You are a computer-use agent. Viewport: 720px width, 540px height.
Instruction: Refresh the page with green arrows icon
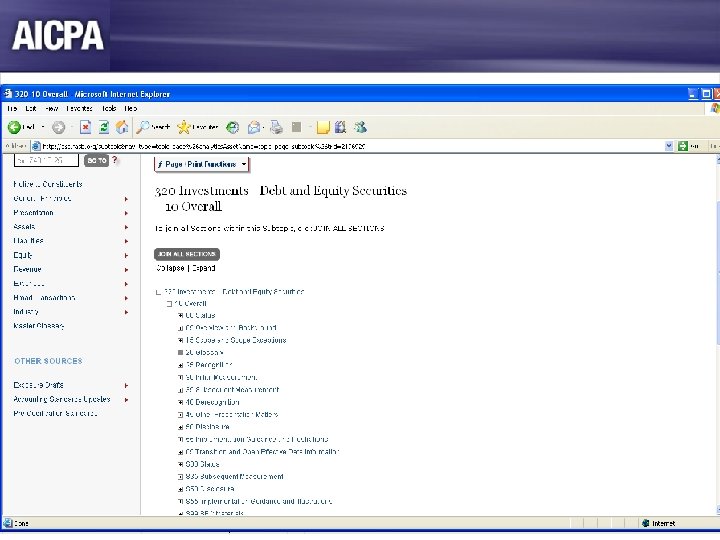[104, 127]
